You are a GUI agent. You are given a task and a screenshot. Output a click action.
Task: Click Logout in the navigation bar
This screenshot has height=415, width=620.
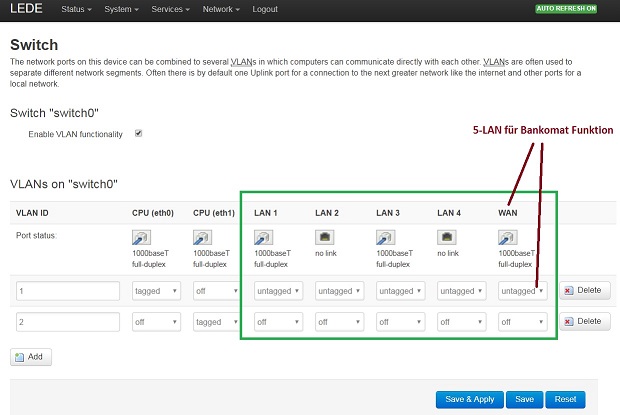point(265,9)
